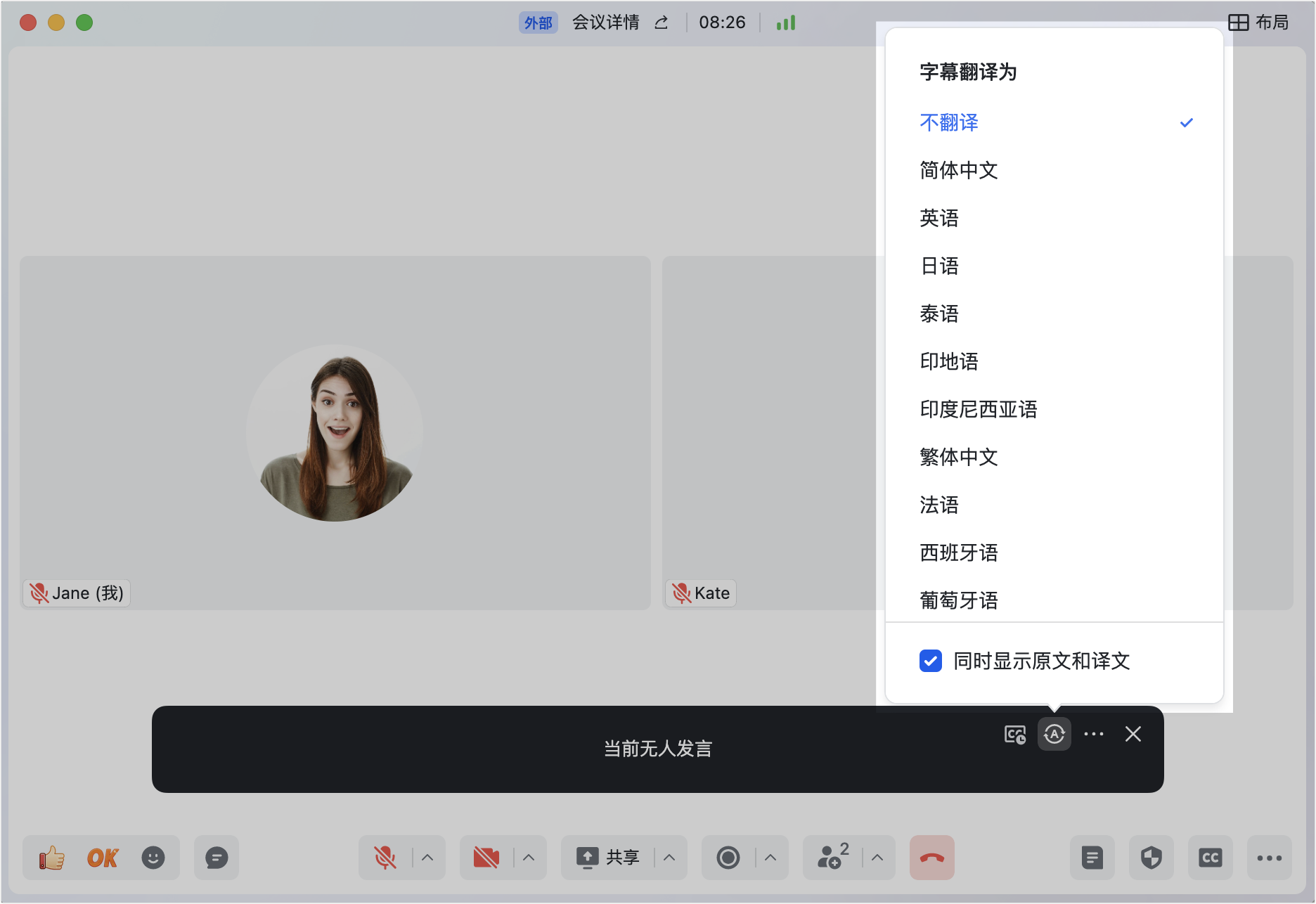Open the security shield icon

pyautogui.click(x=1151, y=858)
